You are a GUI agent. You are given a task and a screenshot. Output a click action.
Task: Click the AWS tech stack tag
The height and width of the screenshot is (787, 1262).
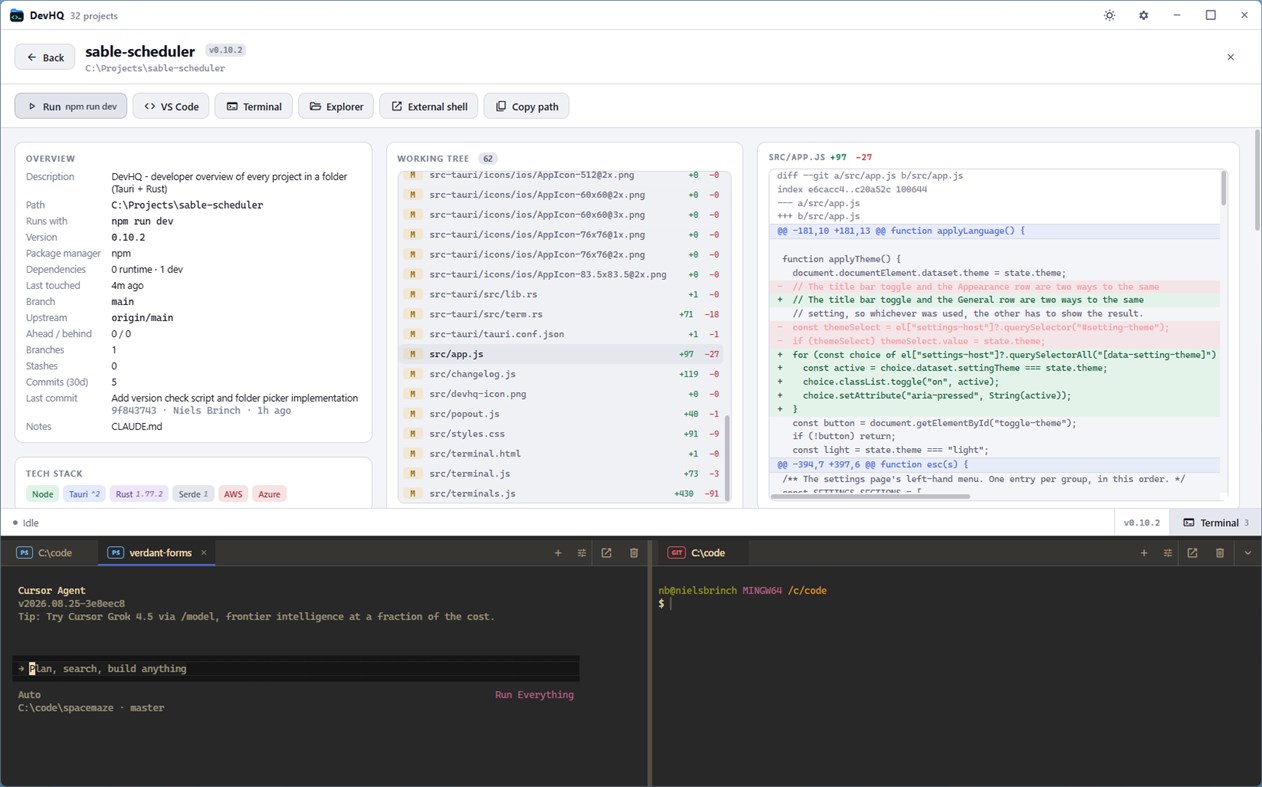[233, 494]
